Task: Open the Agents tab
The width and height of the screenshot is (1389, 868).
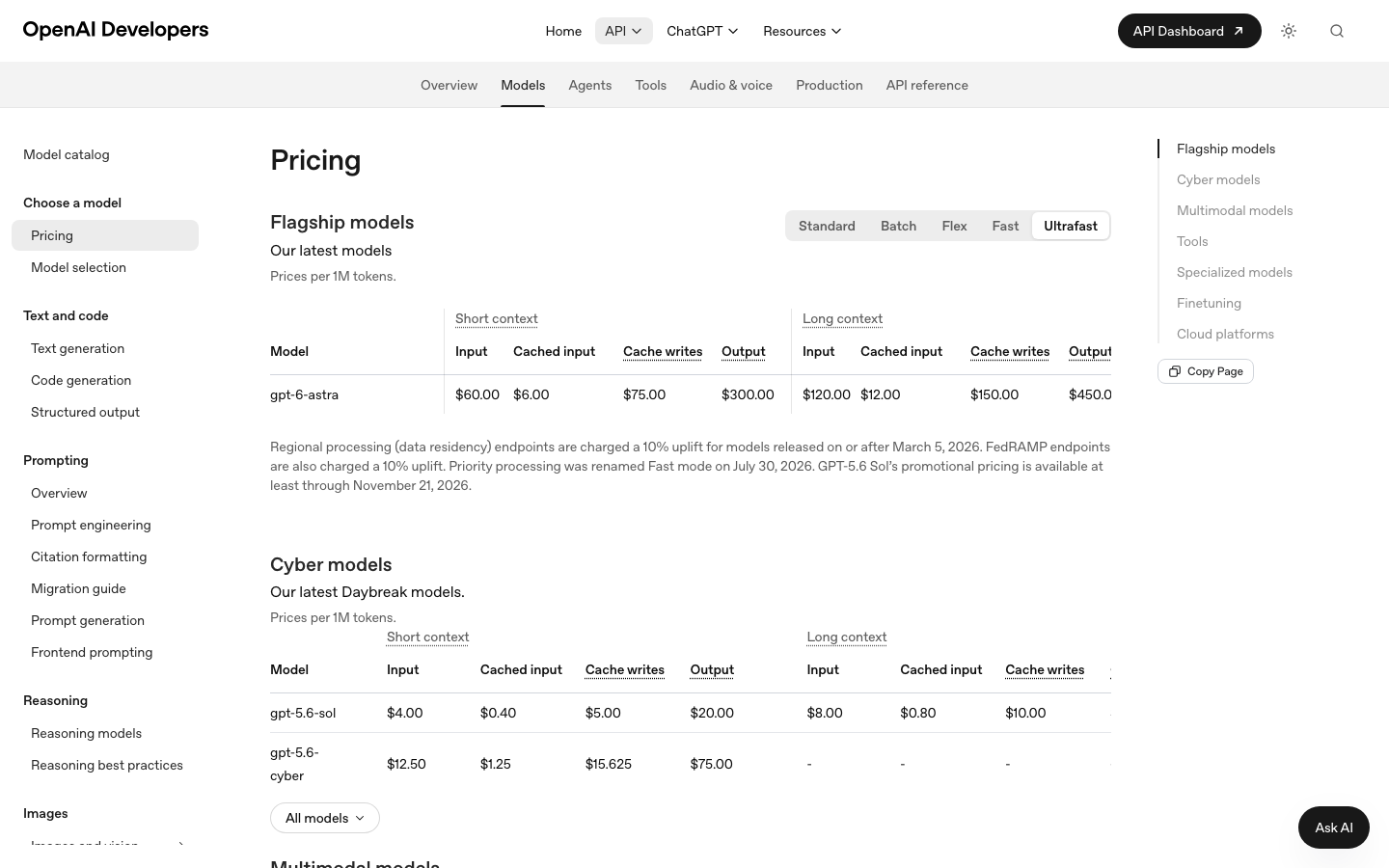Action: pos(590,85)
